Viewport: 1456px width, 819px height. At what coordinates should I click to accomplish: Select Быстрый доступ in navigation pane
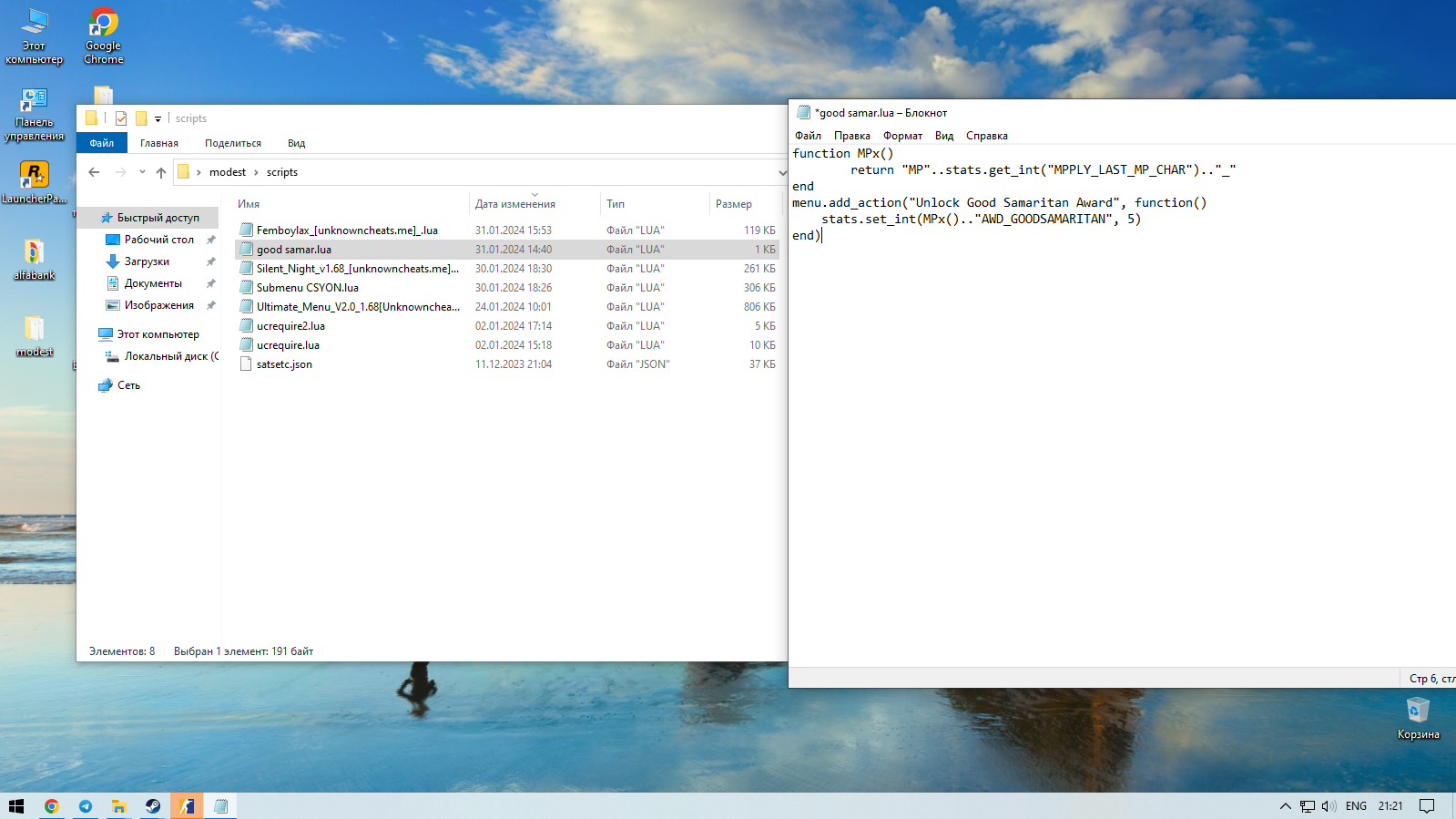(x=158, y=218)
